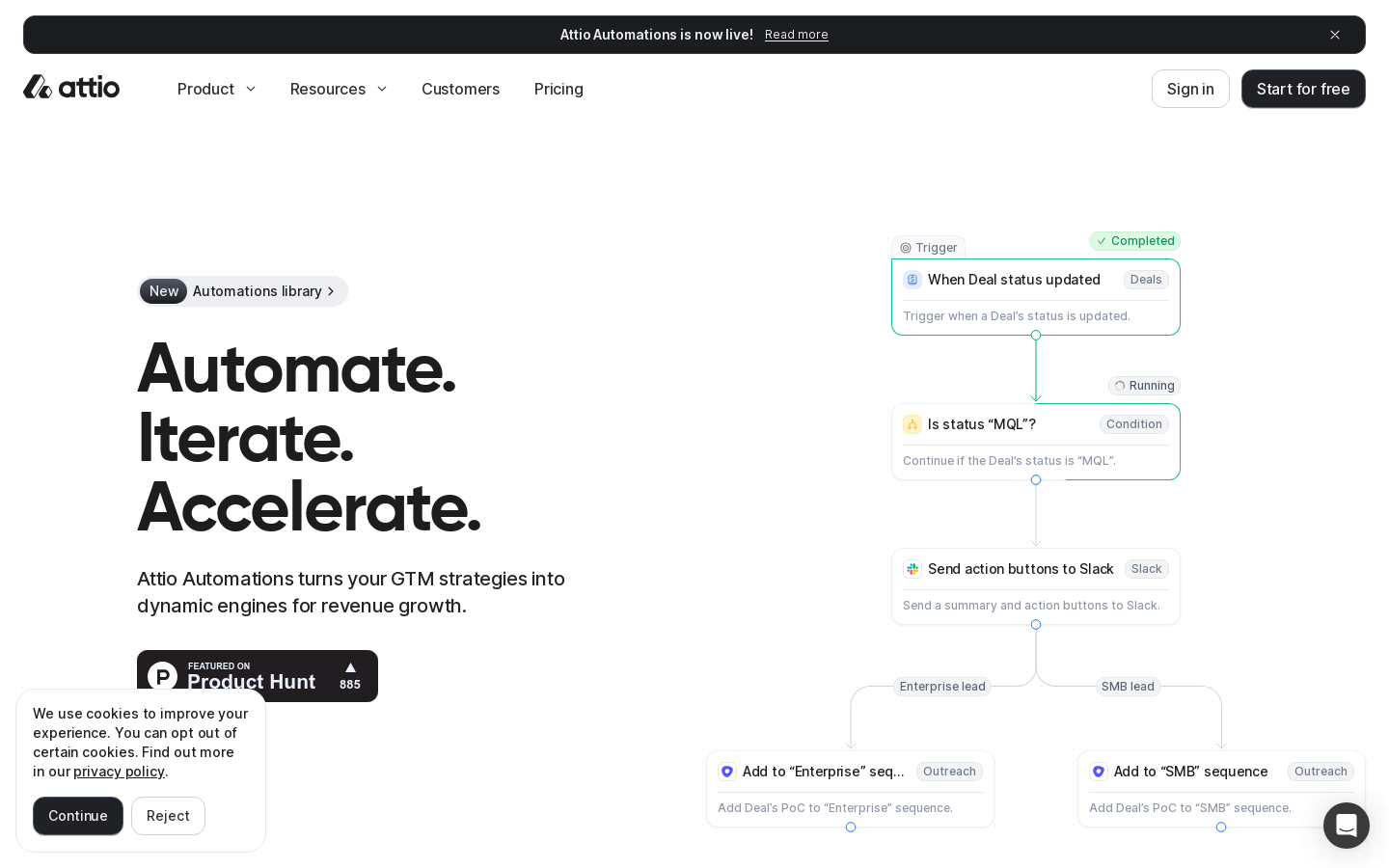Click the Start for free button
Screen dimensions: 1389x868
click(1302, 89)
